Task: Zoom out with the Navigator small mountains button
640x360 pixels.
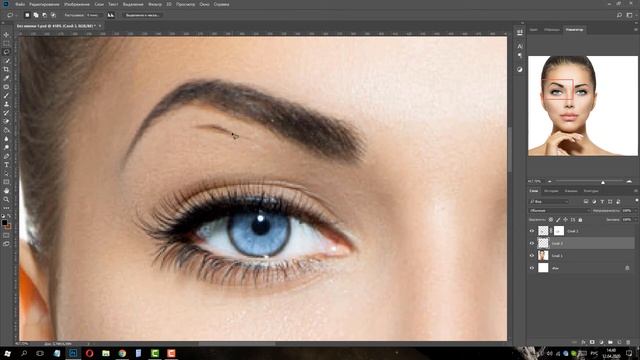Action: pos(550,181)
